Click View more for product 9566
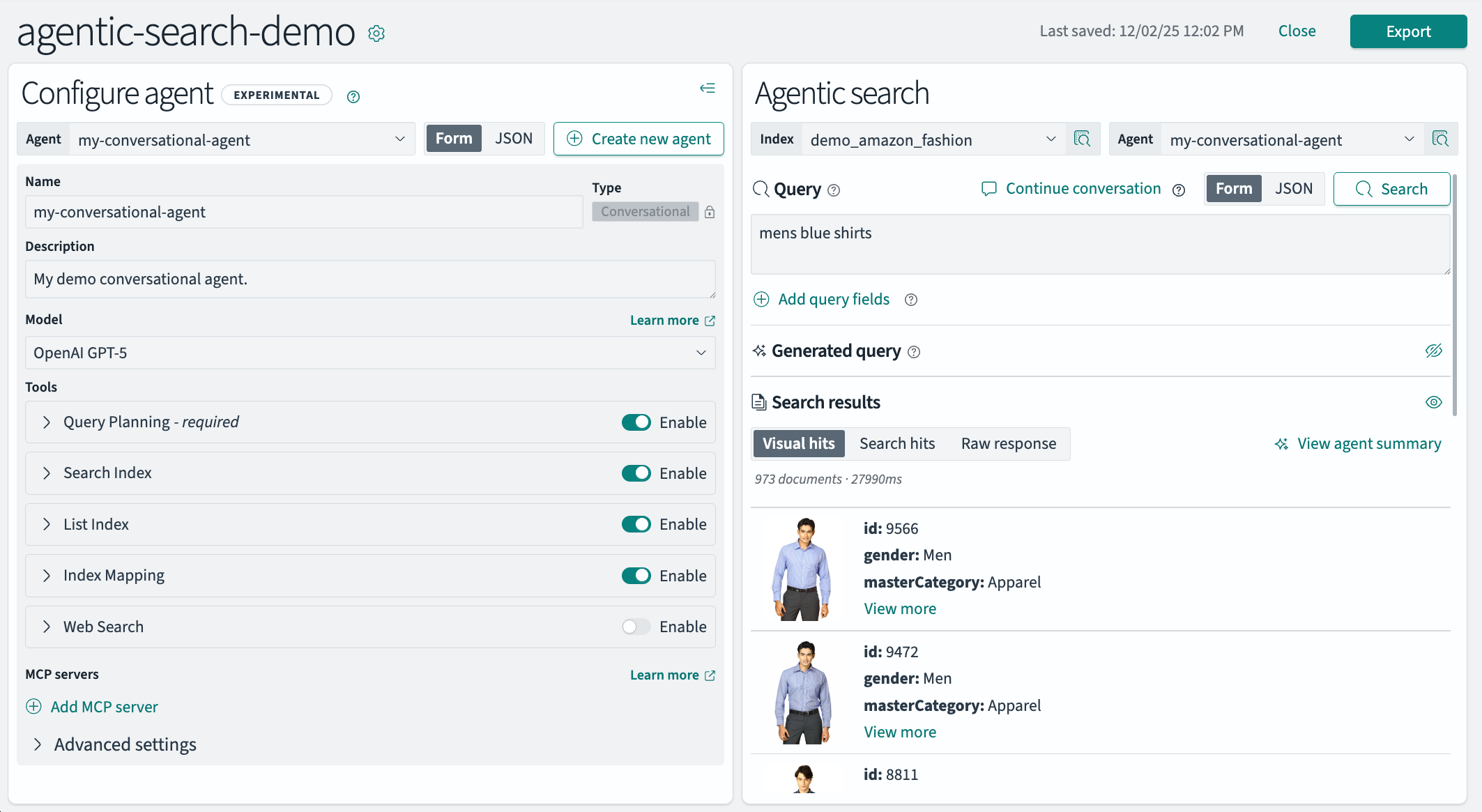This screenshot has height=812, width=1482. (900, 608)
